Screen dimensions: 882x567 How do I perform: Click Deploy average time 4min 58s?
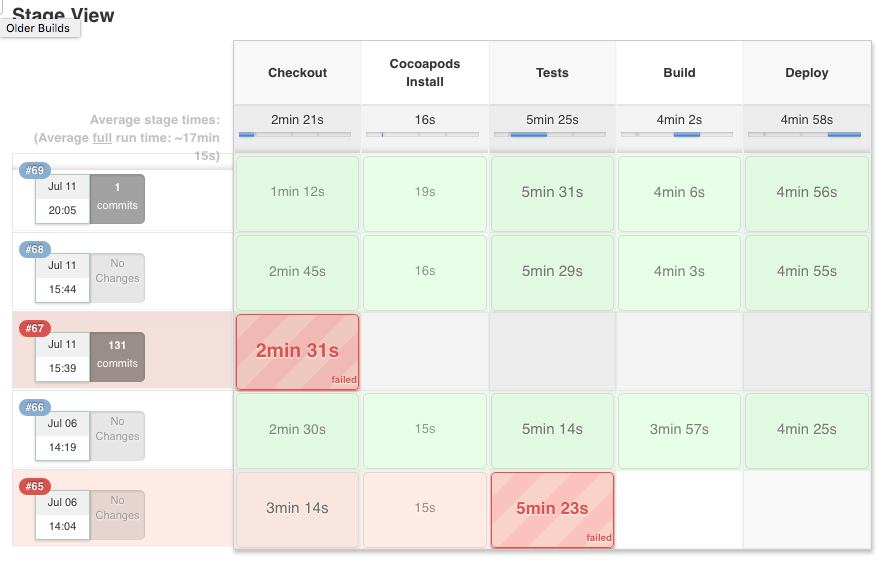(x=807, y=120)
